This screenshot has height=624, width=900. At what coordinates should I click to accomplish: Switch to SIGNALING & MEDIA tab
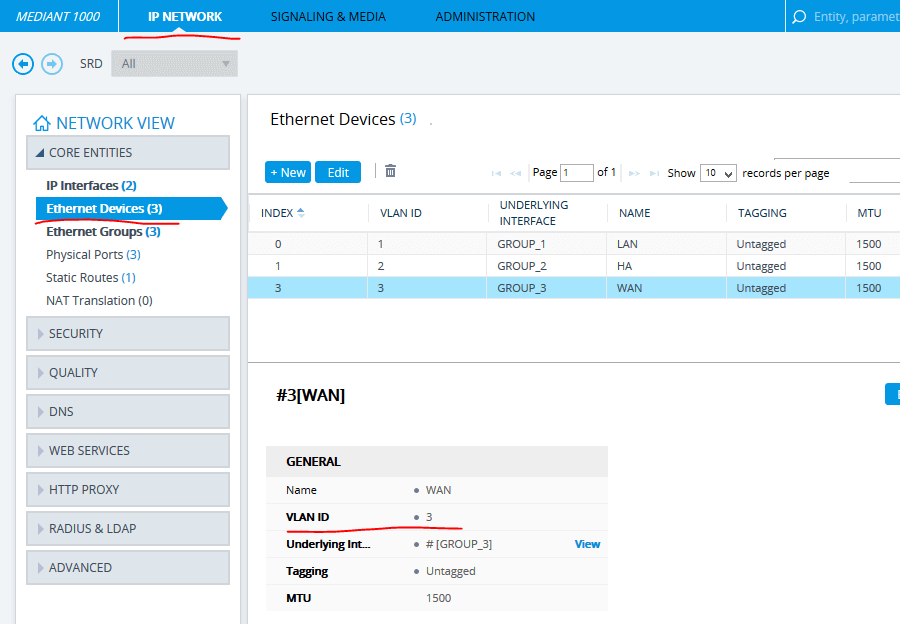[x=328, y=17]
